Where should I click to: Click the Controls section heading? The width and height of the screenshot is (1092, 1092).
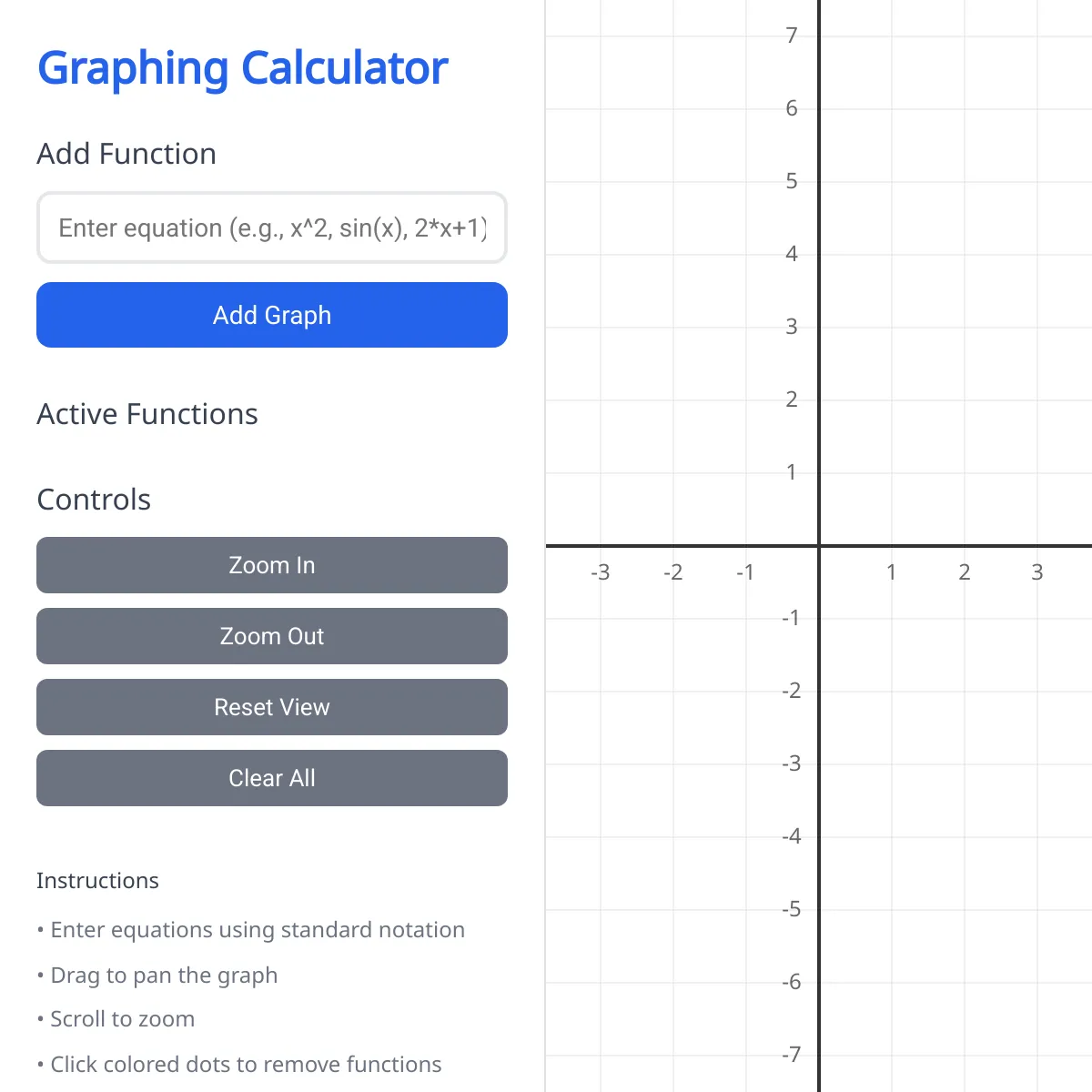click(94, 500)
